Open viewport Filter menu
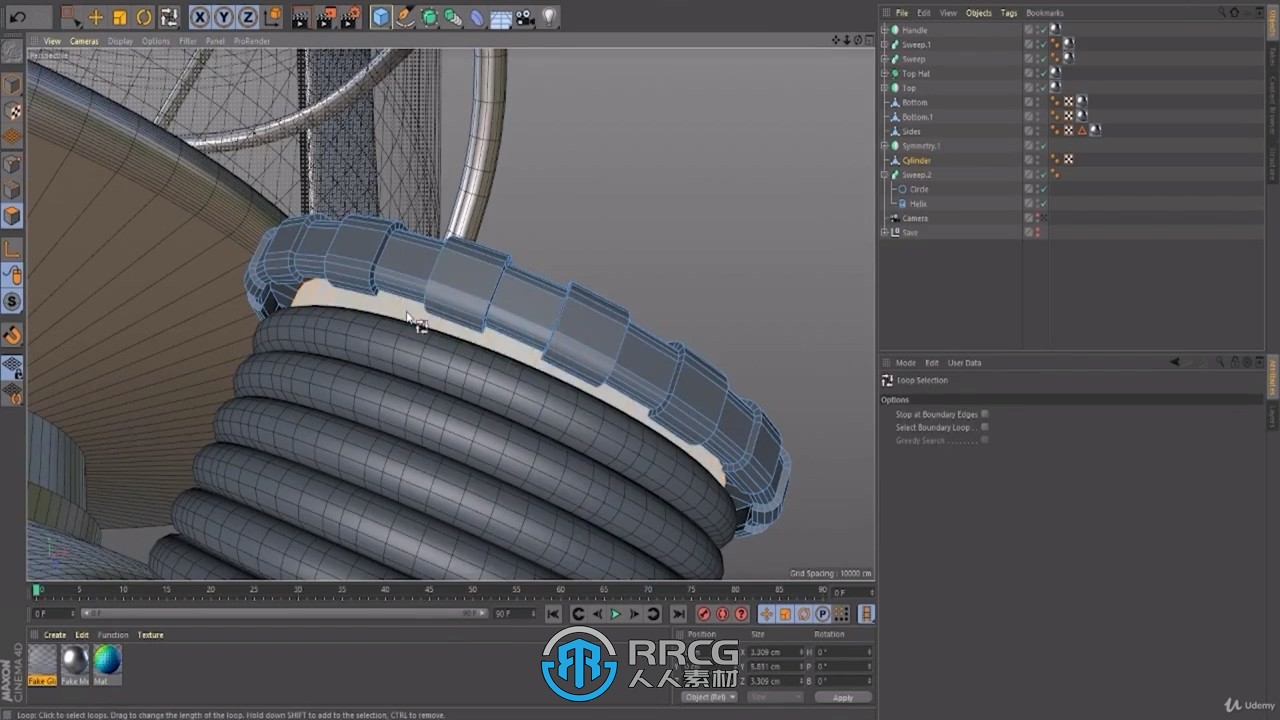Screen dimensions: 1280x720 [188, 41]
